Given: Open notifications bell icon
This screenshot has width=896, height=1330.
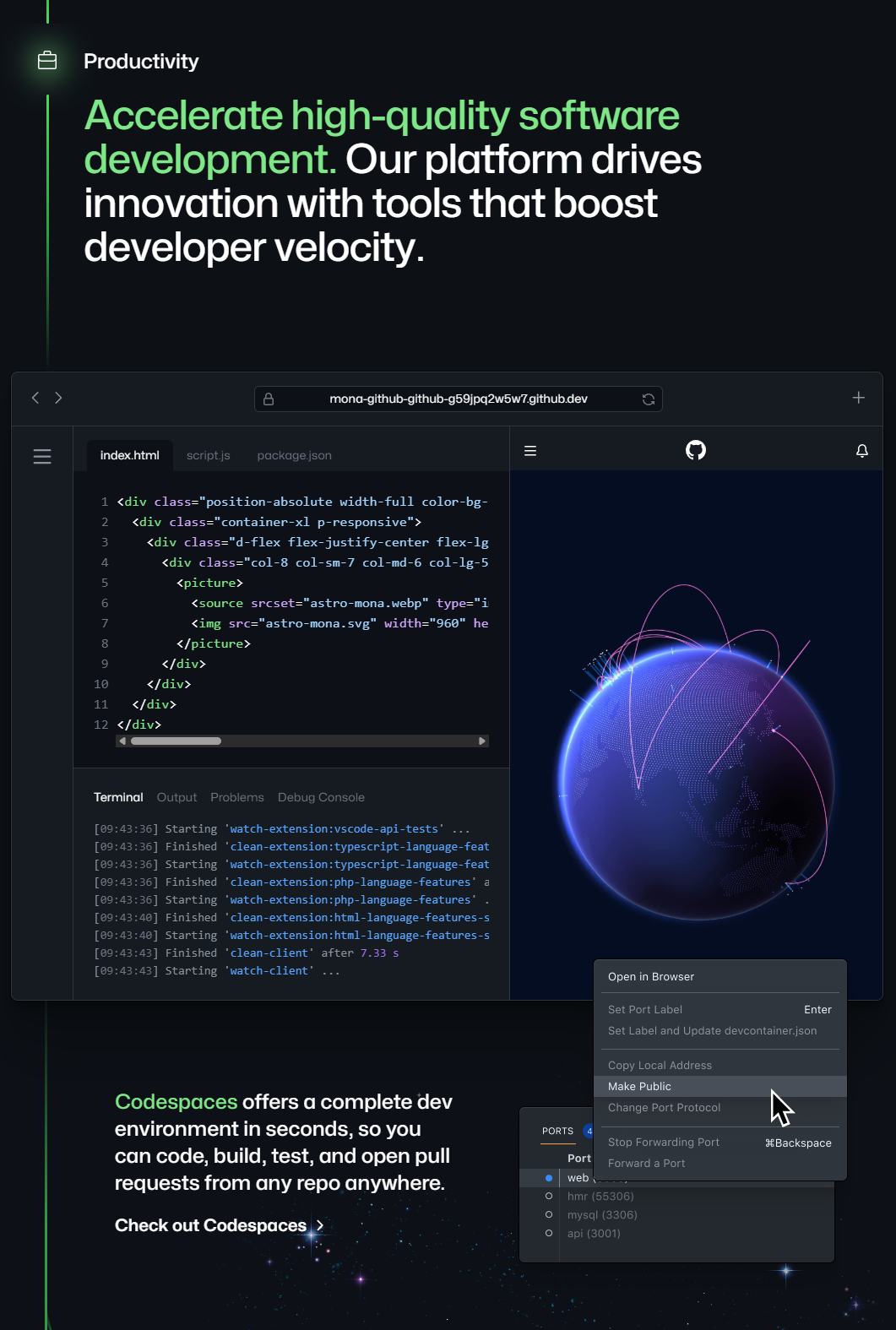Looking at the screenshot, I should [x=861, y=451].
